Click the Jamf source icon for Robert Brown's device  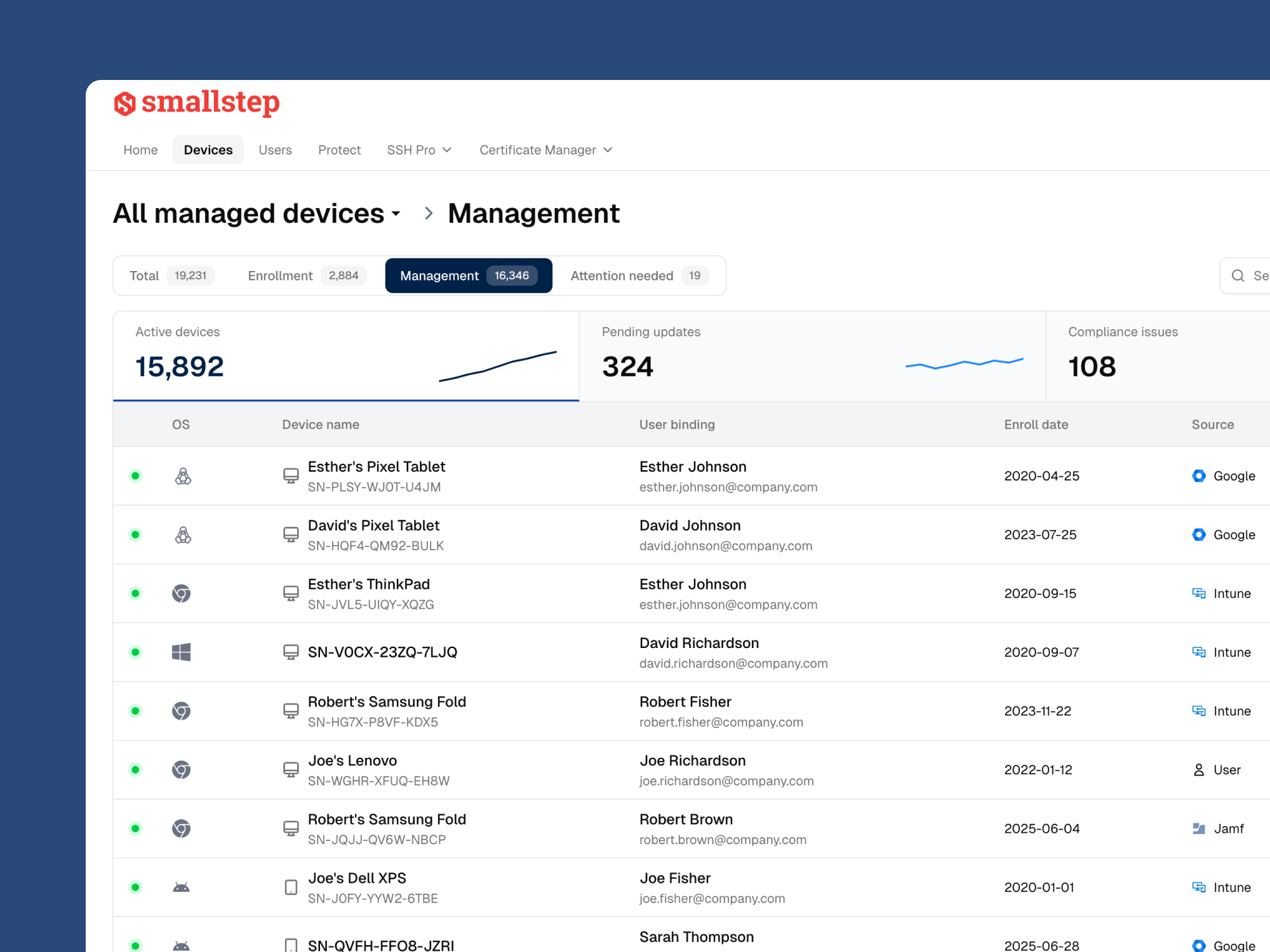(x=1199, y=828)
